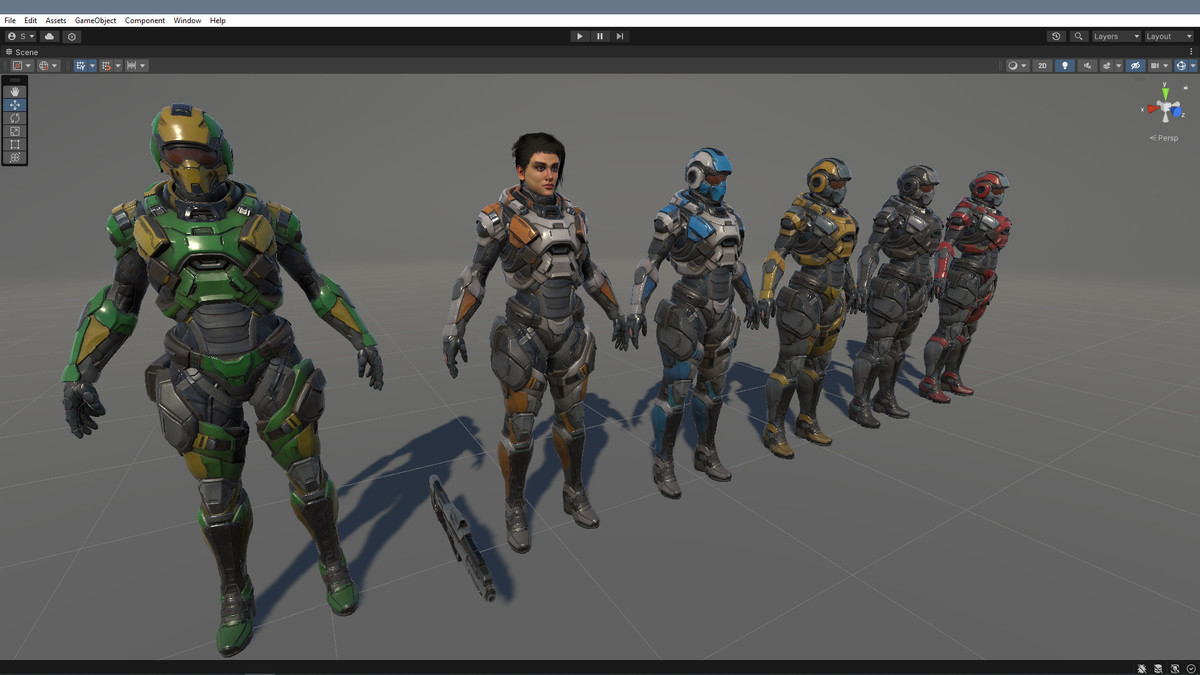Click the cache server icon in status bar

(1158, 668)
